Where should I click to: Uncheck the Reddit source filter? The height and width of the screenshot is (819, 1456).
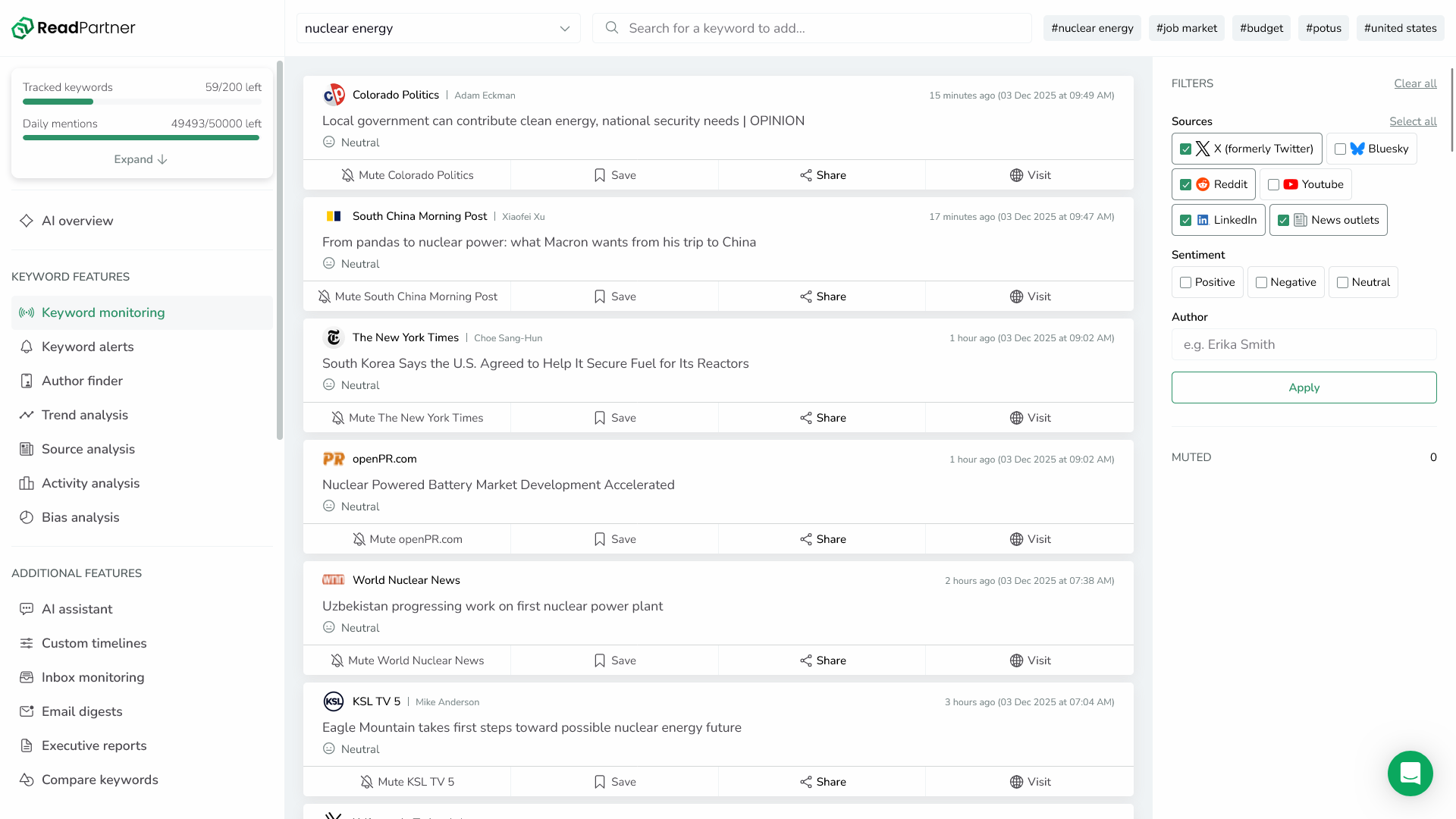1188,184
